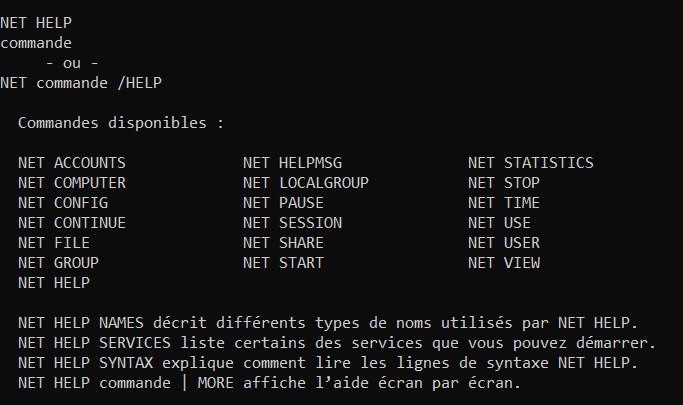Click the NET HELP SERVICES description line
This screenshot has height=405, width=683.
[337, 344]
